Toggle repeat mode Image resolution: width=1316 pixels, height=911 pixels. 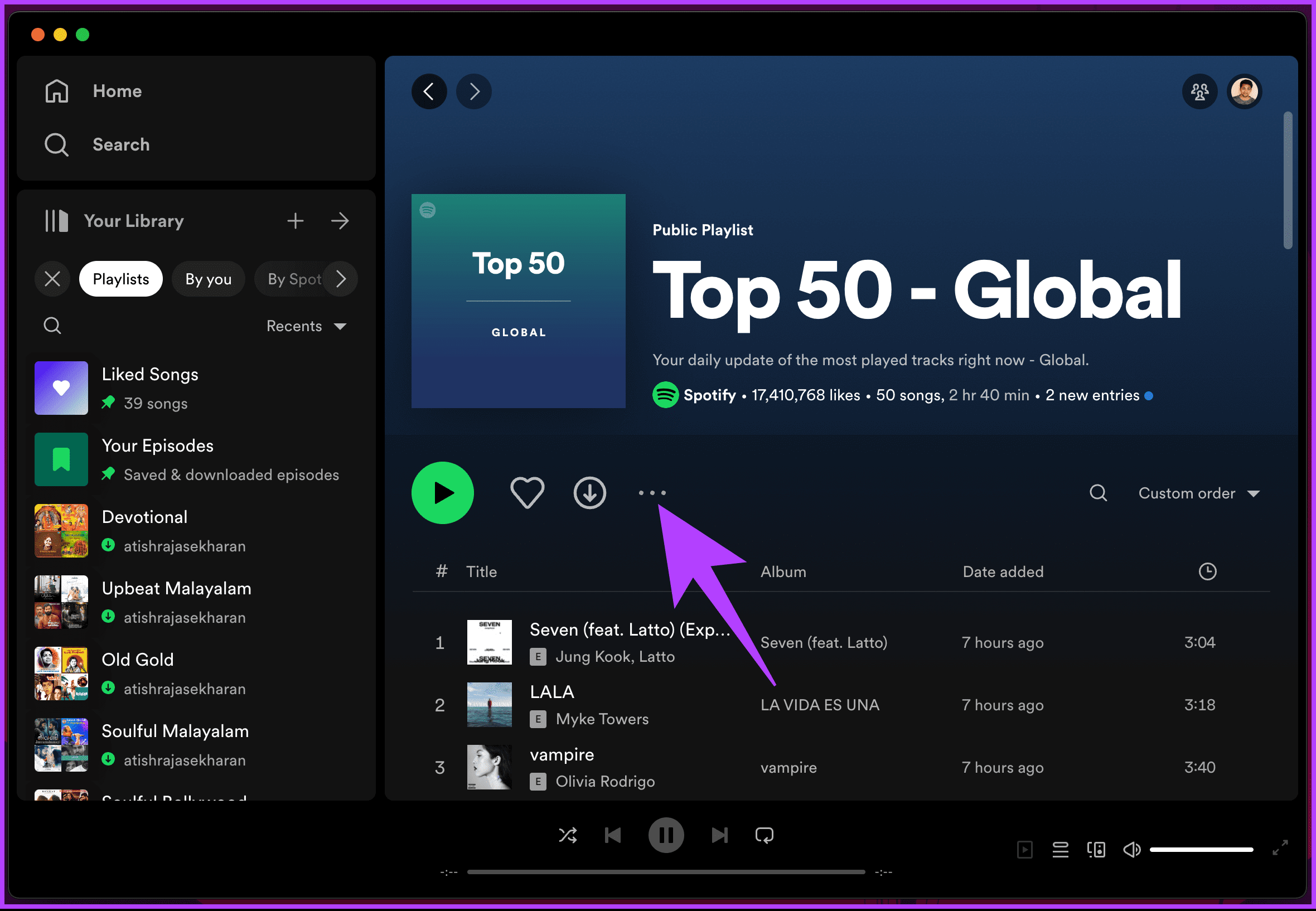(765, 836)
